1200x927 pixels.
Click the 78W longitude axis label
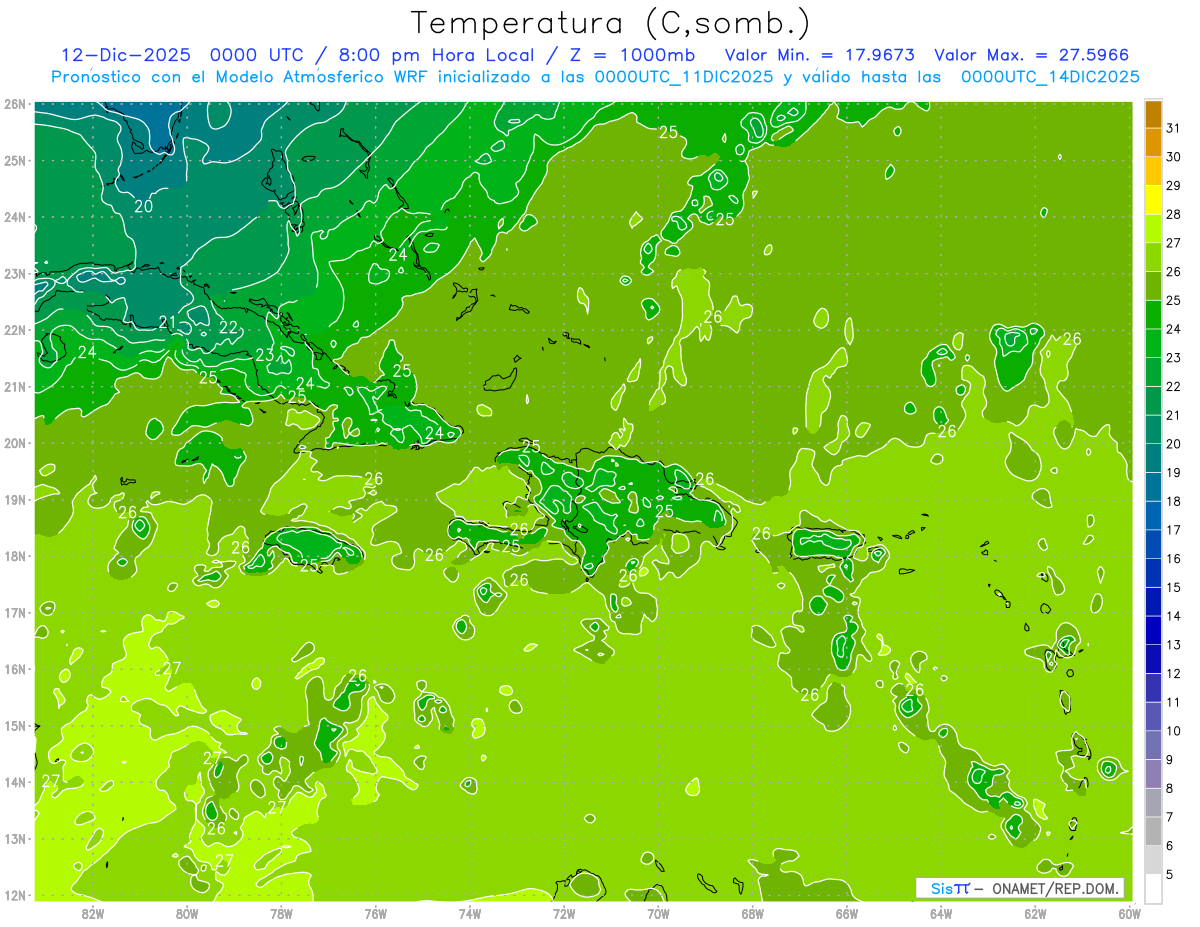281,913
